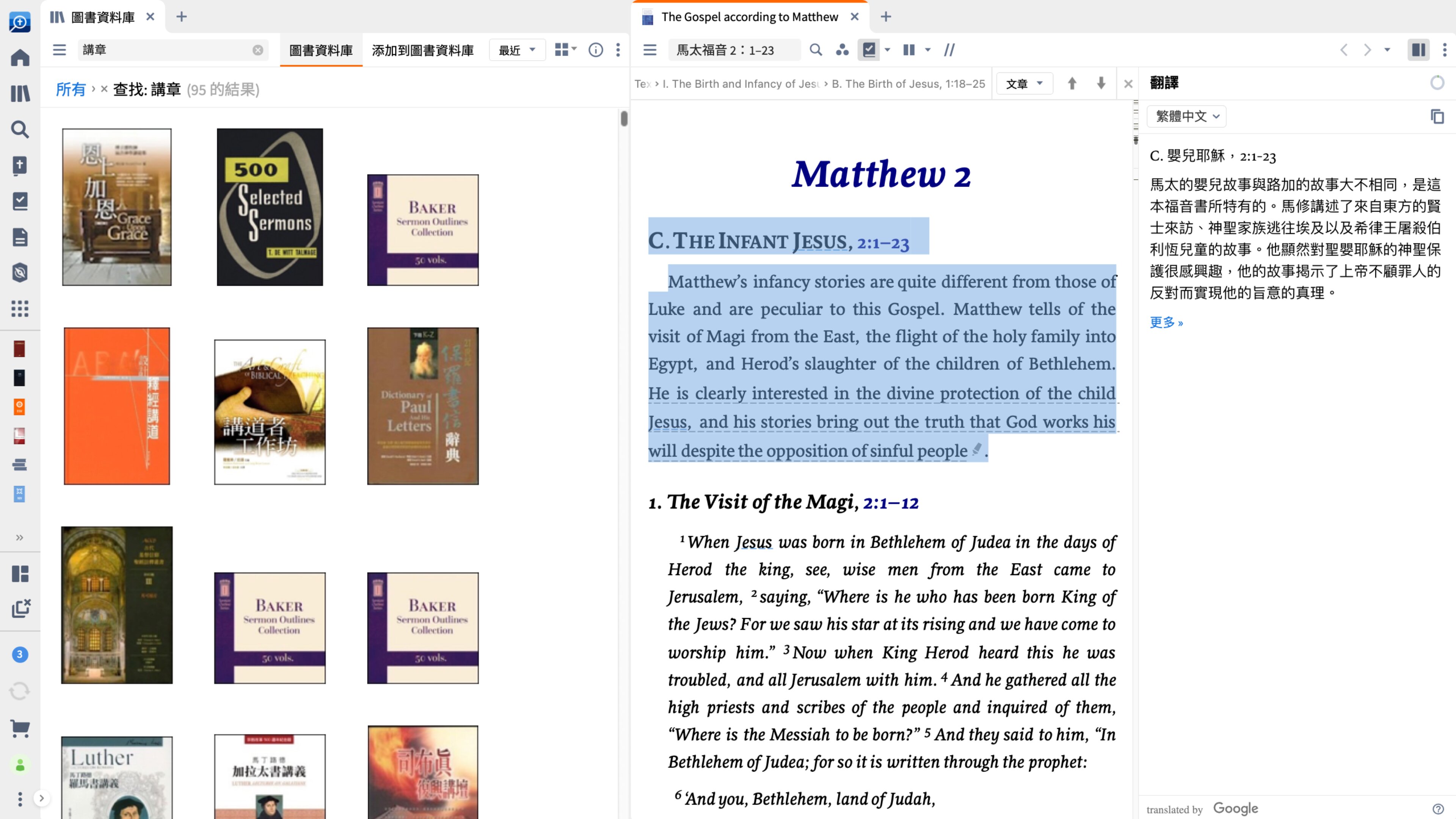Image resolution: width=1456 pixels, height=819 pixels.
Task: Open the Library icon in the sidebar
Action: pyautogui.click(x=20, y=93)
